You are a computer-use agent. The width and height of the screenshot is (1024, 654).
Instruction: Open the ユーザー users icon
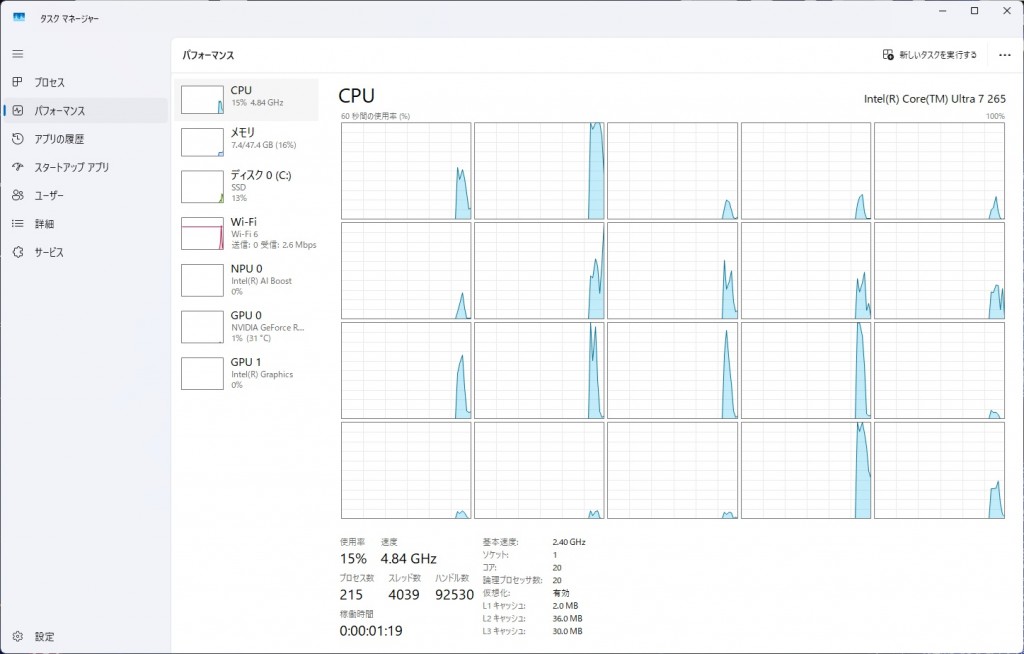coord(17,196)
